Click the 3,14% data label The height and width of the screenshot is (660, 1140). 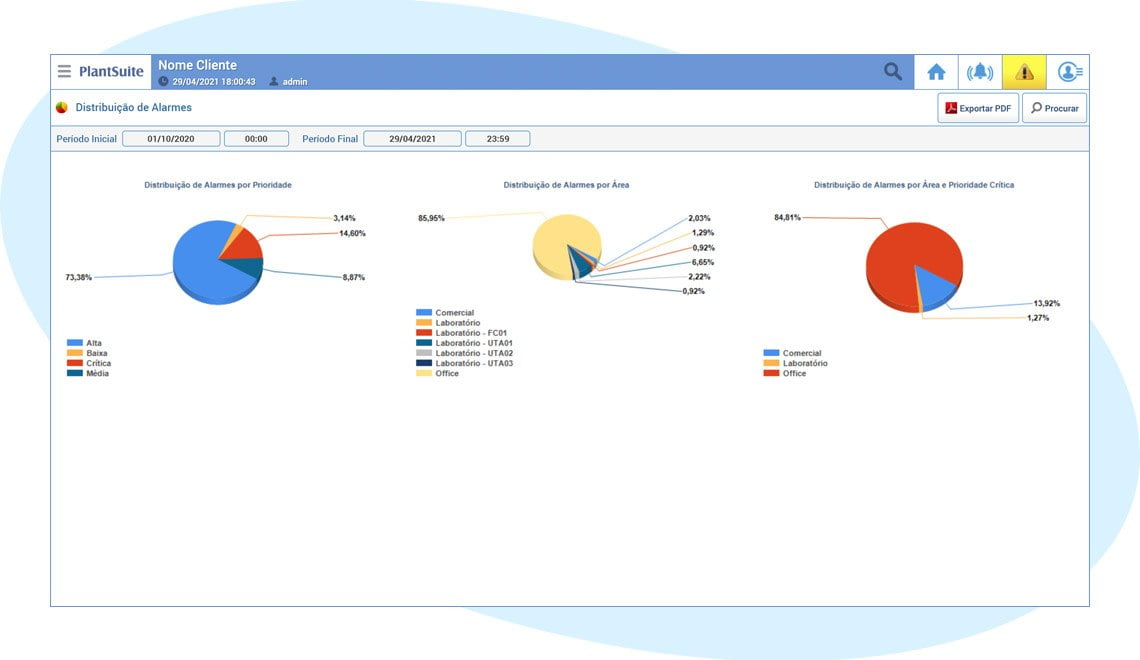(x=344, y=218)
